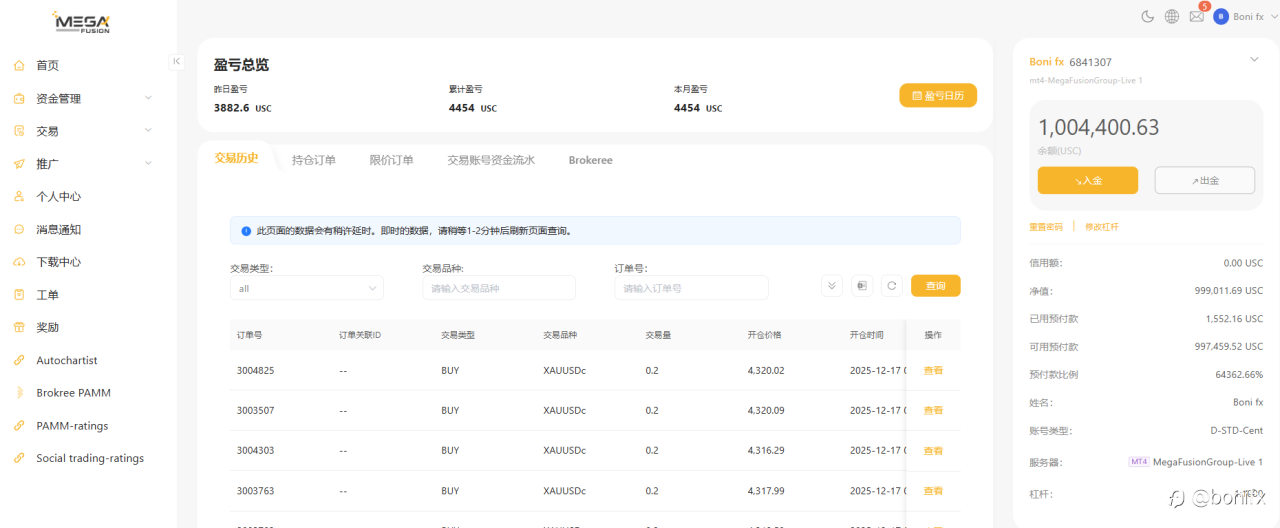Screen dimensions: 1280x528
Task: Click the 修改杠杆 link
Action: (1101, 227)
